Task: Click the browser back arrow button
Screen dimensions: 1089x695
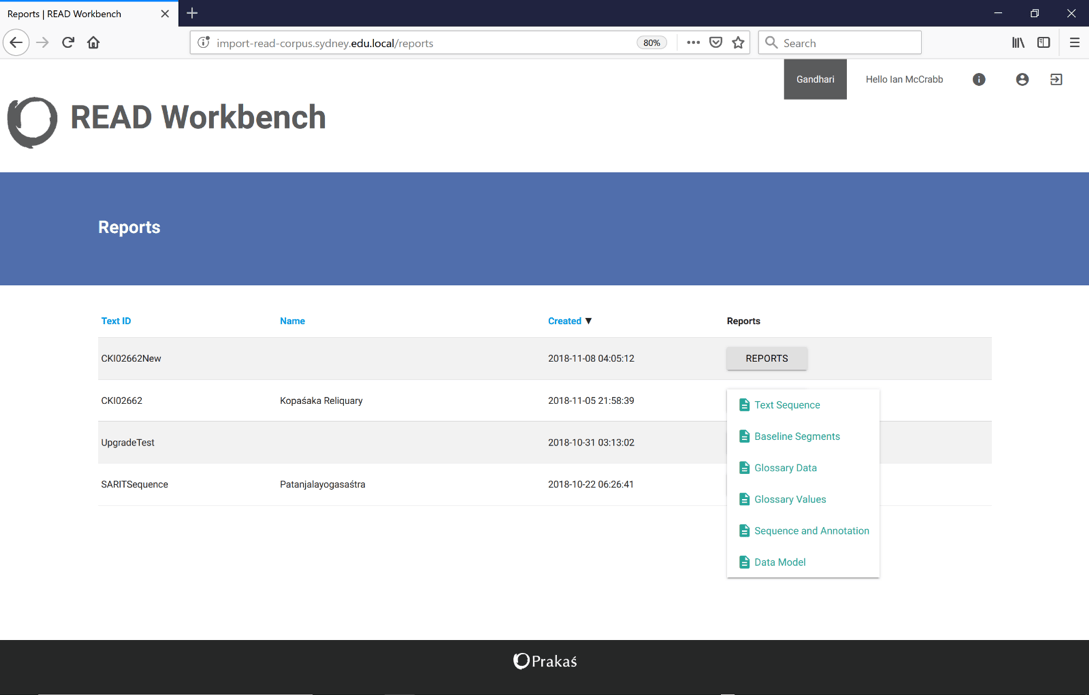Action: (16, 42)
